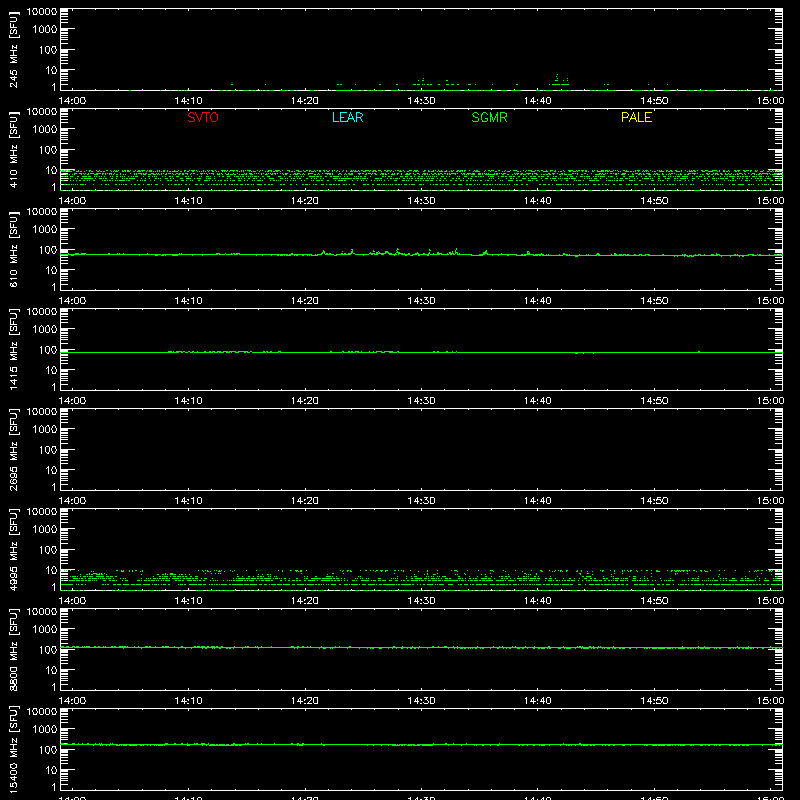The image size is (800, 800).
Task: Click the green SGMR station label
Action: coord(489,117)
